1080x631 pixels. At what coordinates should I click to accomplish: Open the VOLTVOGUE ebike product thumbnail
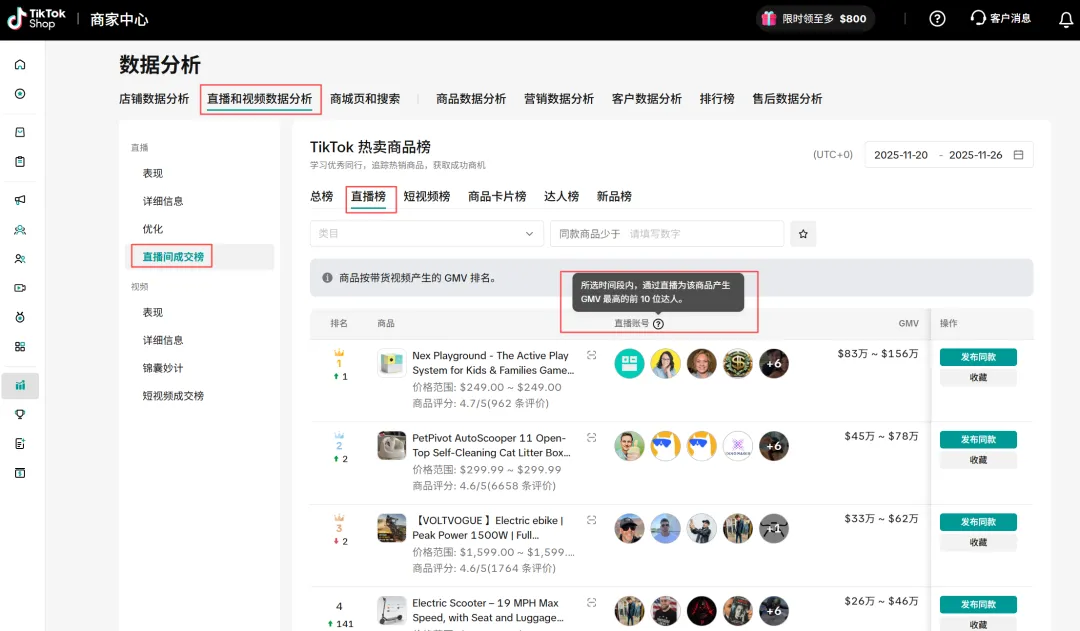(x=391, y=528)
